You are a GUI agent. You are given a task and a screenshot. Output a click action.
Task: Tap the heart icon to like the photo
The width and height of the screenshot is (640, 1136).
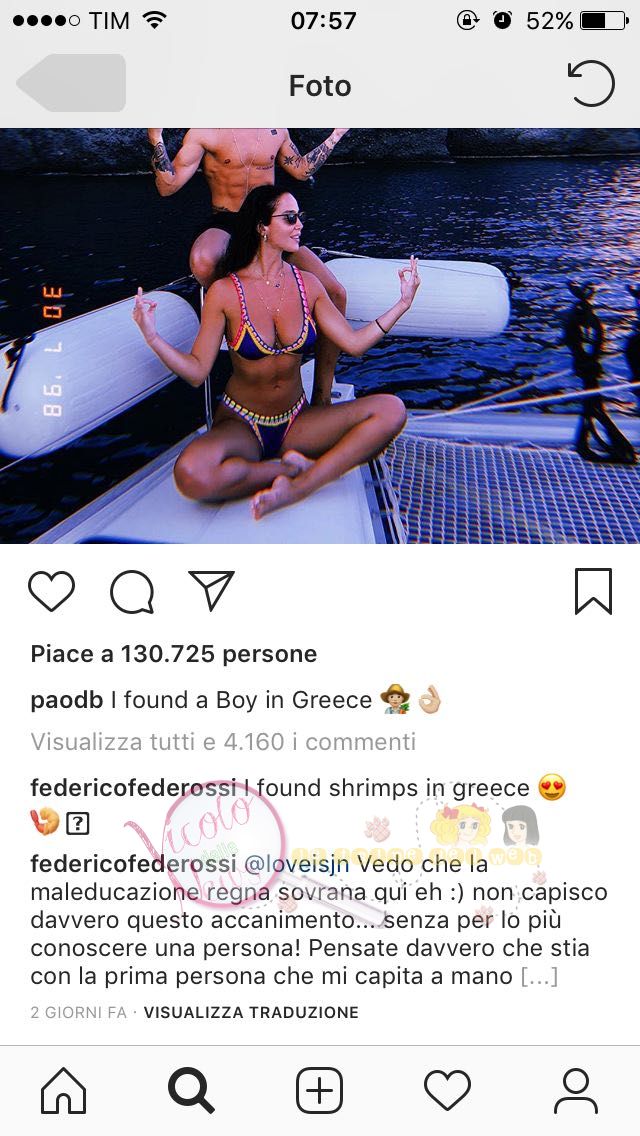click(51, 591)
